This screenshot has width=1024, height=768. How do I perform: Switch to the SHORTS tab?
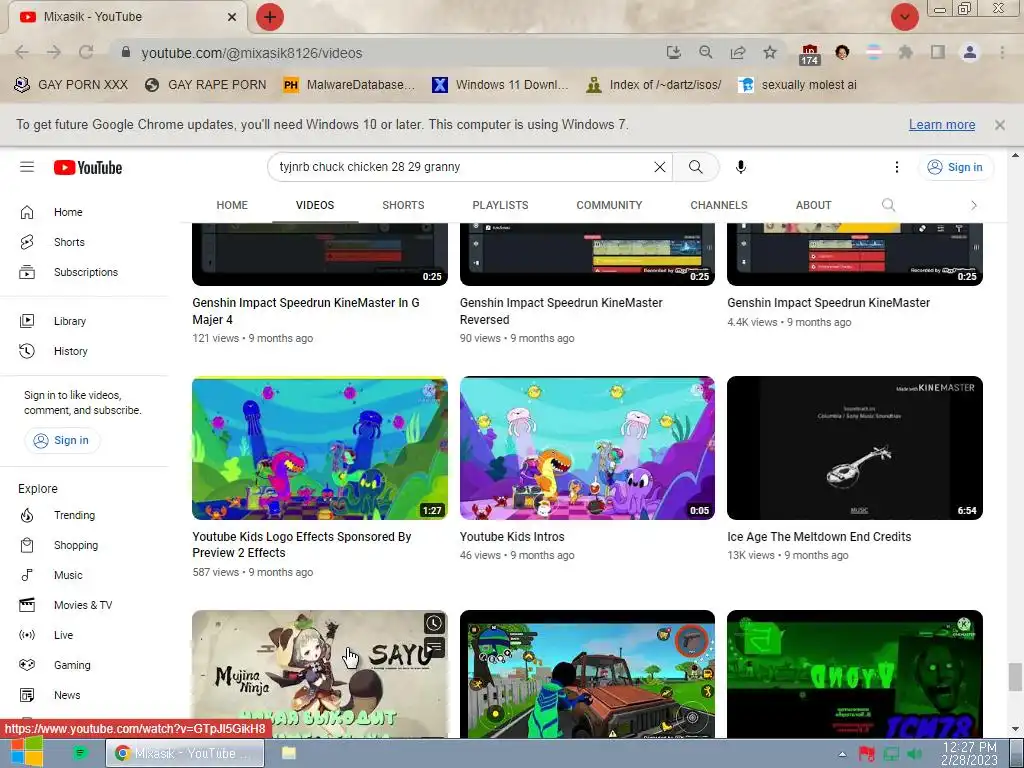(x=403, y=205)
